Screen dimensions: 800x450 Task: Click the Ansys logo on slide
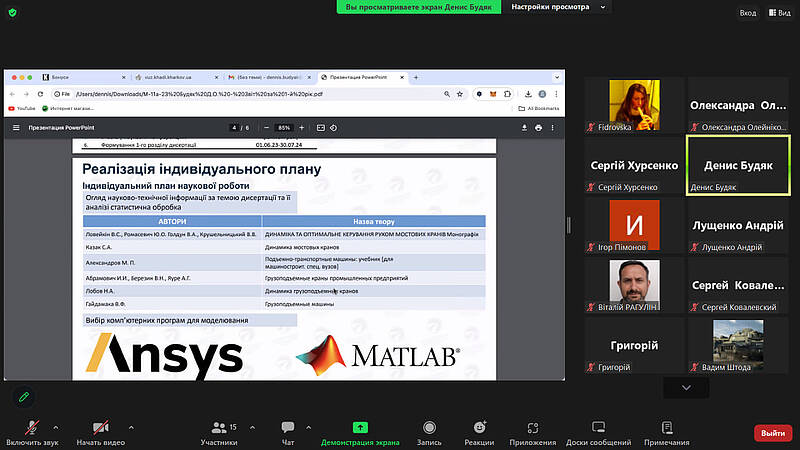point(164,356)
